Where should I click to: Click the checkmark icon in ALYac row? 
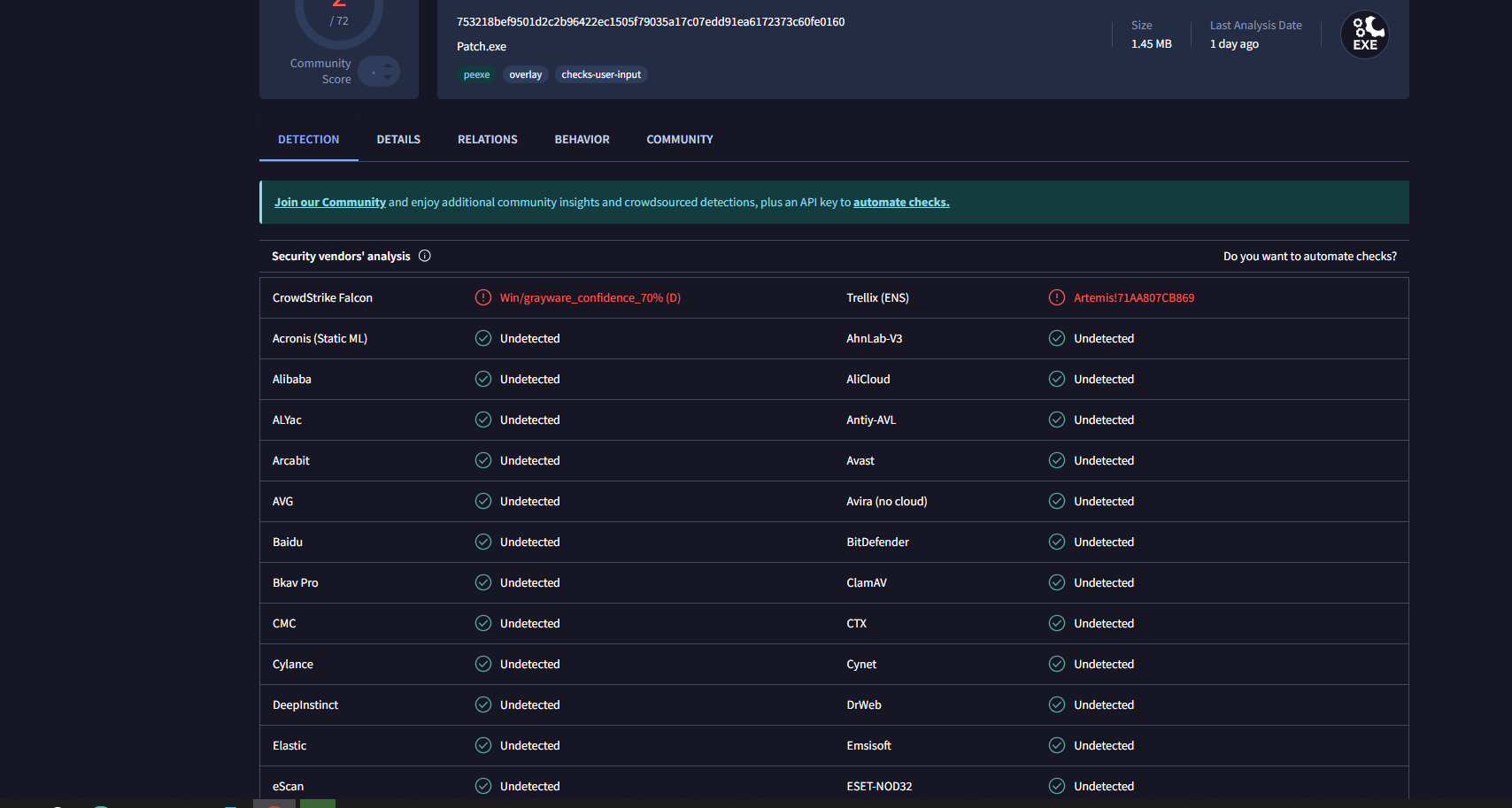point(483,419)
